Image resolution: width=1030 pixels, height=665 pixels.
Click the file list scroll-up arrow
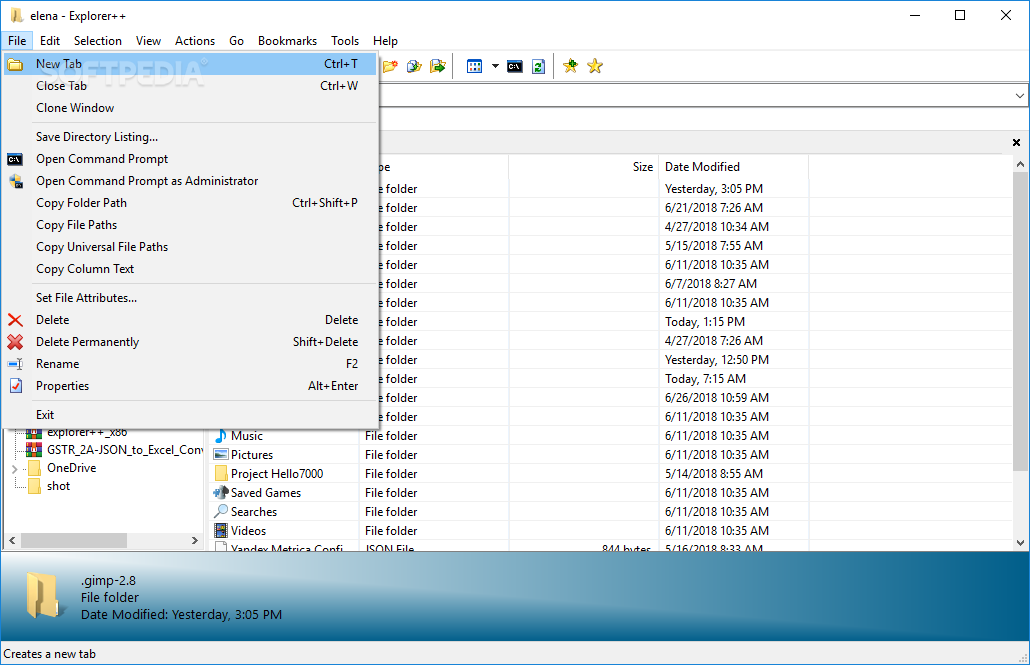[x=1019, y=164]
